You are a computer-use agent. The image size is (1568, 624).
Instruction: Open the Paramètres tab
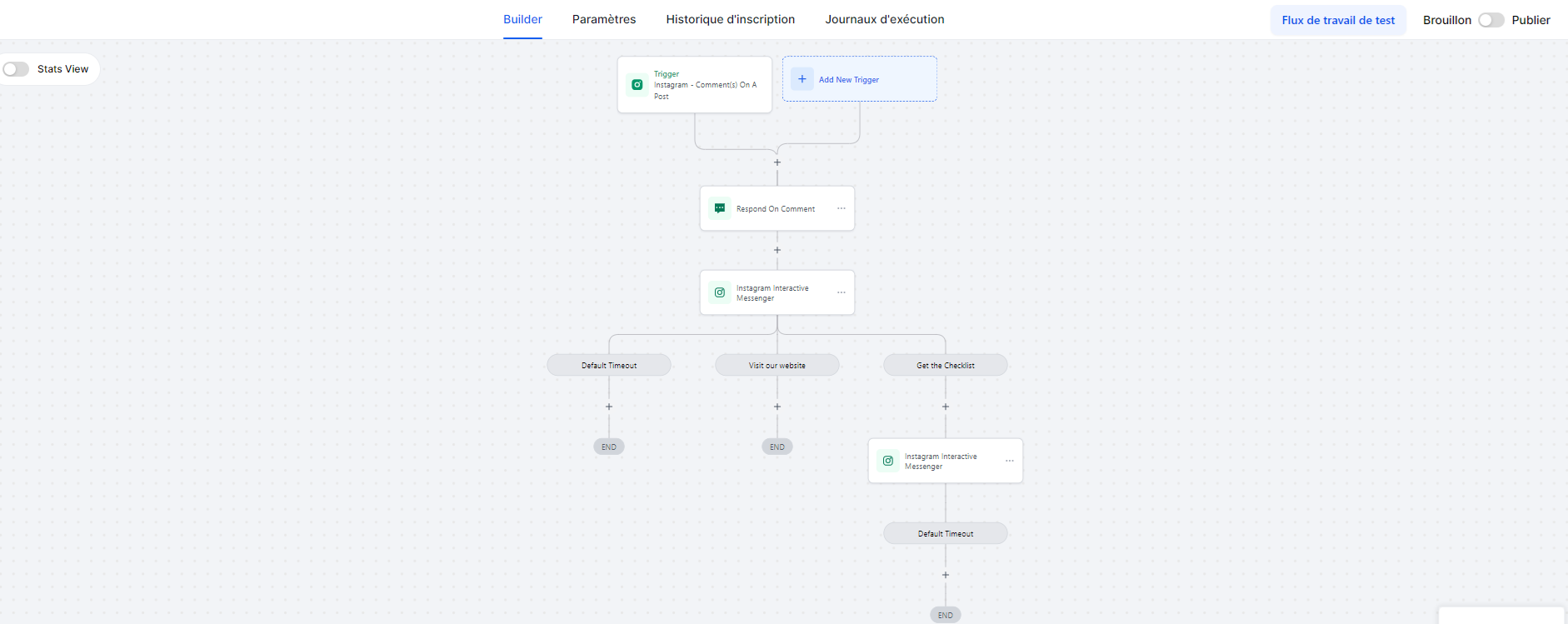click(604, 19)
